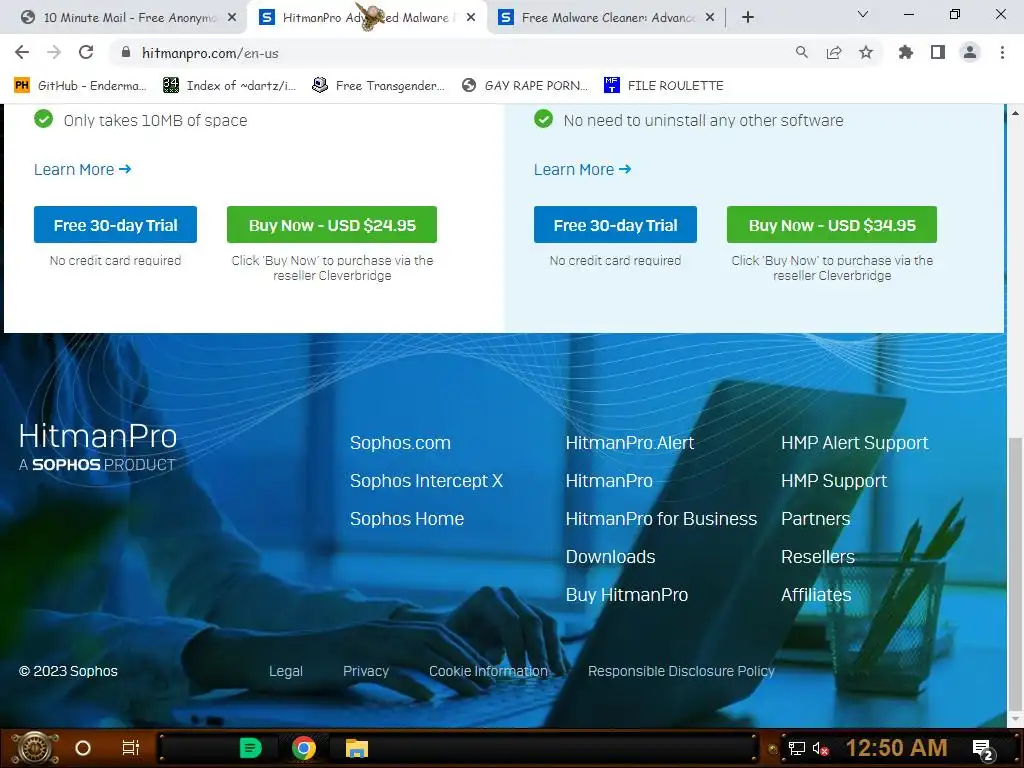The width and height of the screenshot is (1024, 768).
Task: Open Chrome from the taskbar
Action: click(304, 748)
